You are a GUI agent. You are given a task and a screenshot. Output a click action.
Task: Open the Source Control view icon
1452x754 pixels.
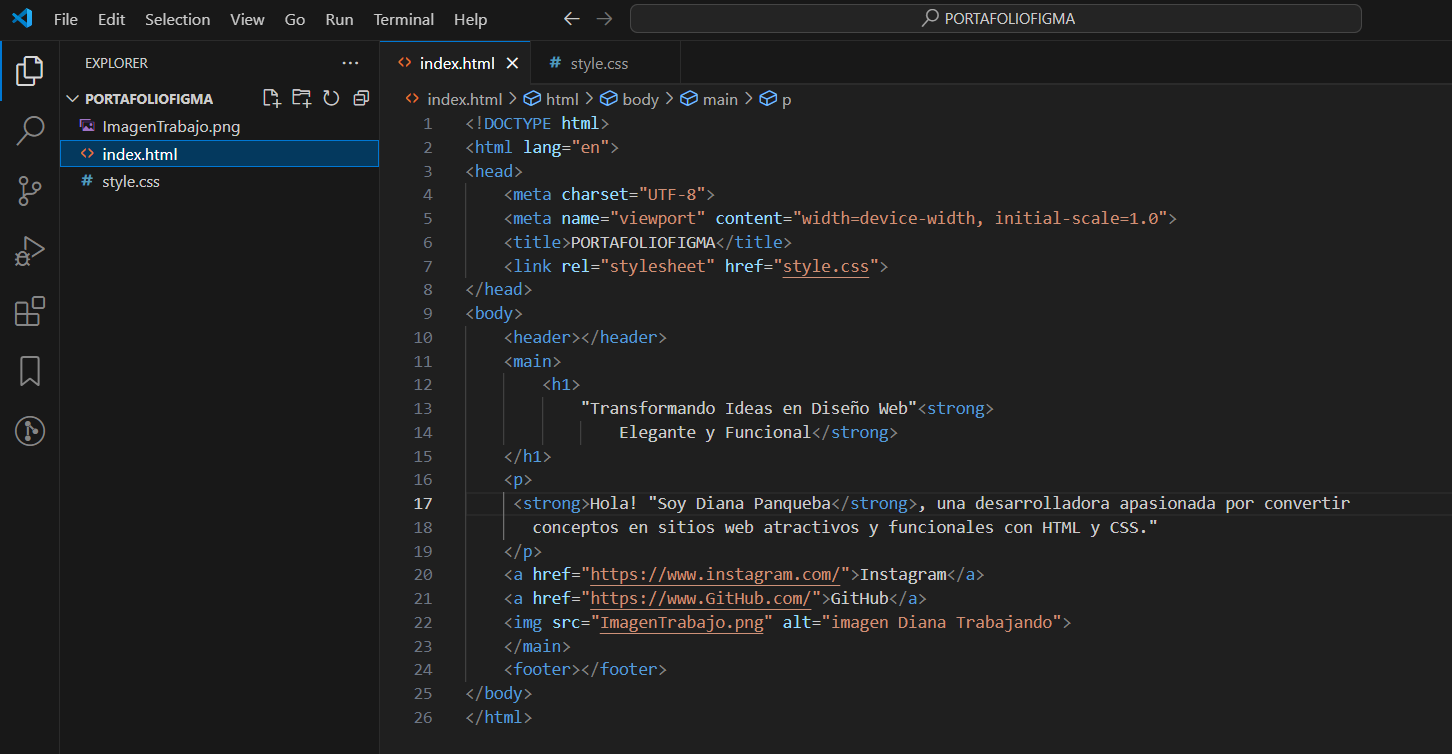tap(30, 190)
